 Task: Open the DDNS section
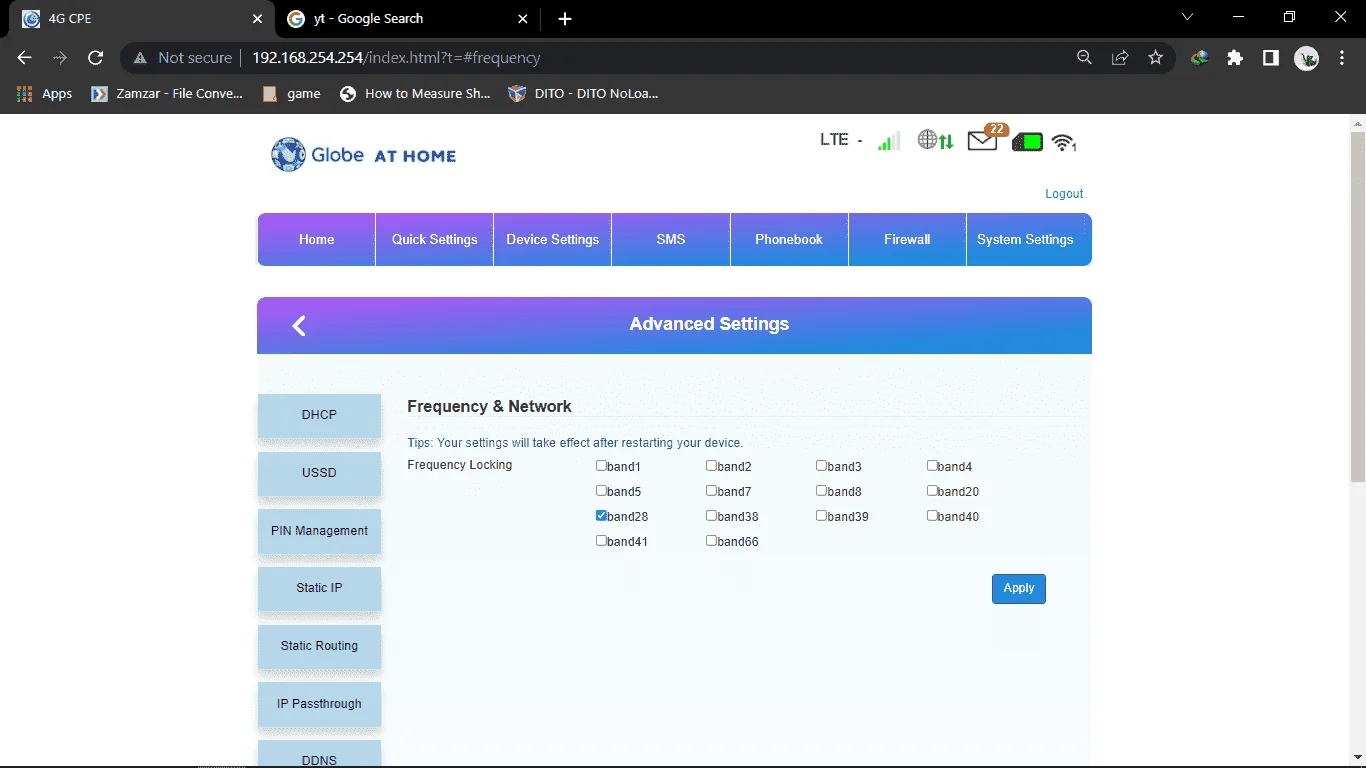[x=319, y=755]
